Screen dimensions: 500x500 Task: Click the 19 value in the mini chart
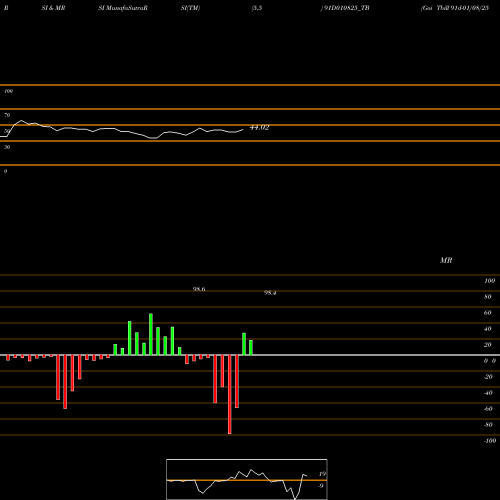click(322, 474)
